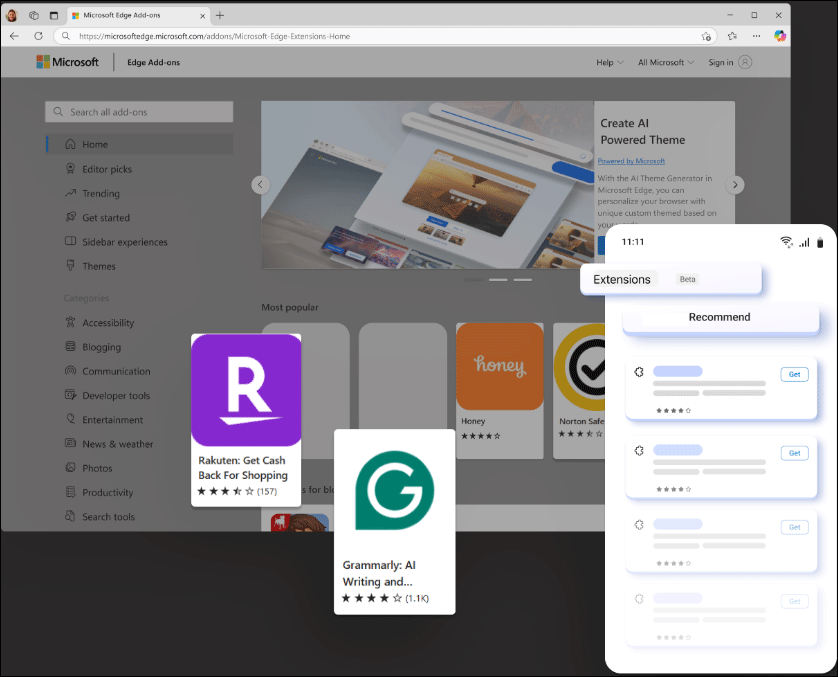Reload the page with refresh icon
This screenshot has height=677, width=838.
[x=38, y=36]
